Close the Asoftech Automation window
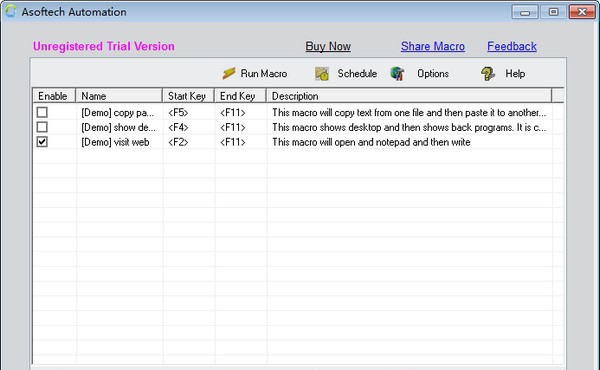The image size is (600, 370). [x=582, y=12]
